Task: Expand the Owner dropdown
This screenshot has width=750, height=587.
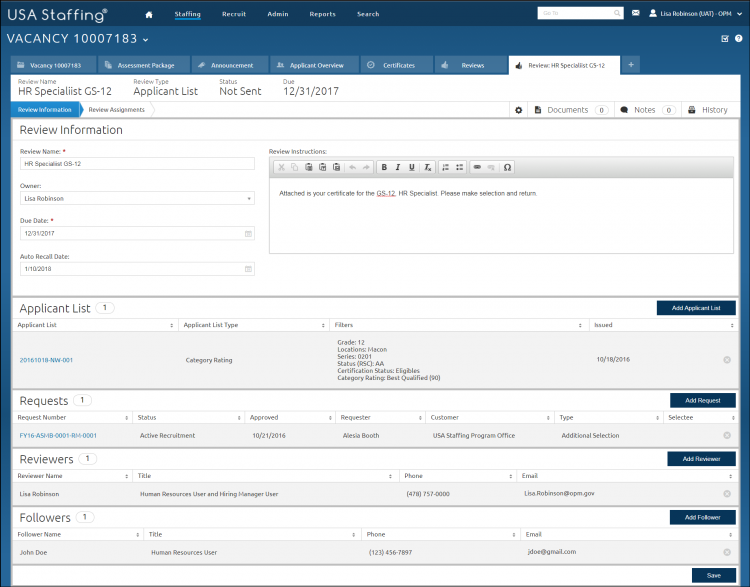Action: pyautogui.click(x=137, y=198)
